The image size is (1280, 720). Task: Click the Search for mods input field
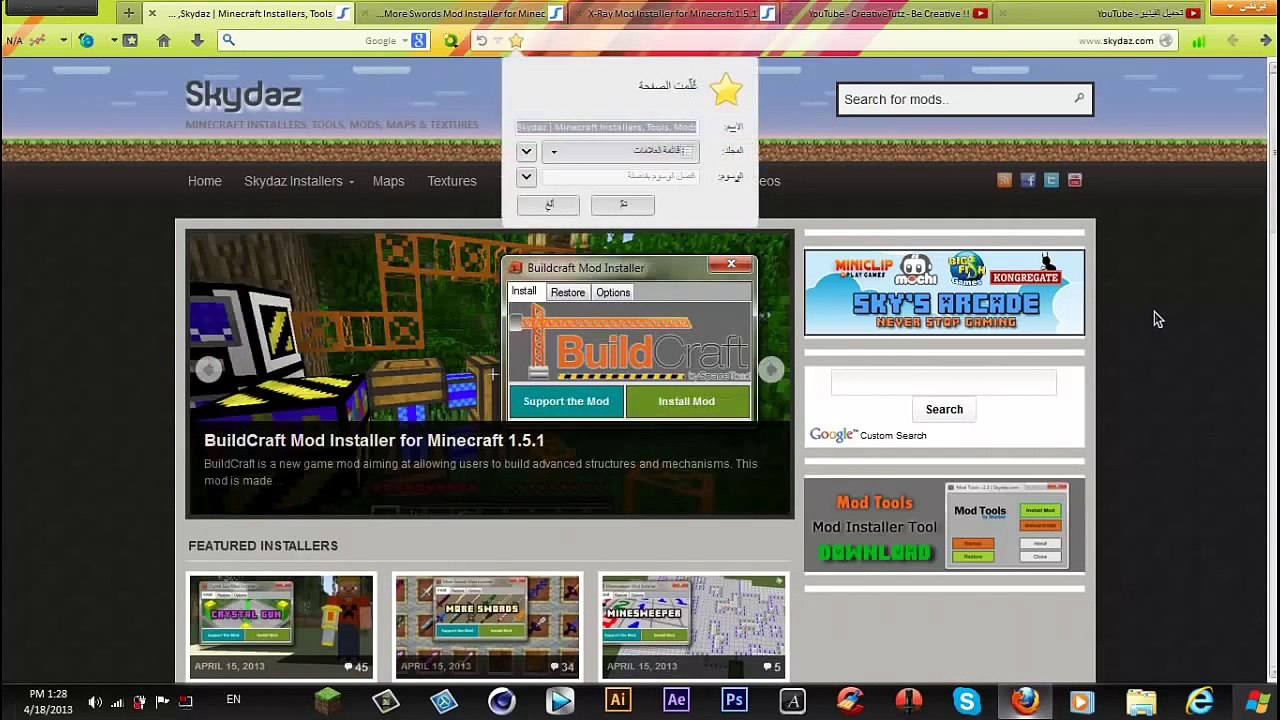pyautogui.click(x=952, y=99)
